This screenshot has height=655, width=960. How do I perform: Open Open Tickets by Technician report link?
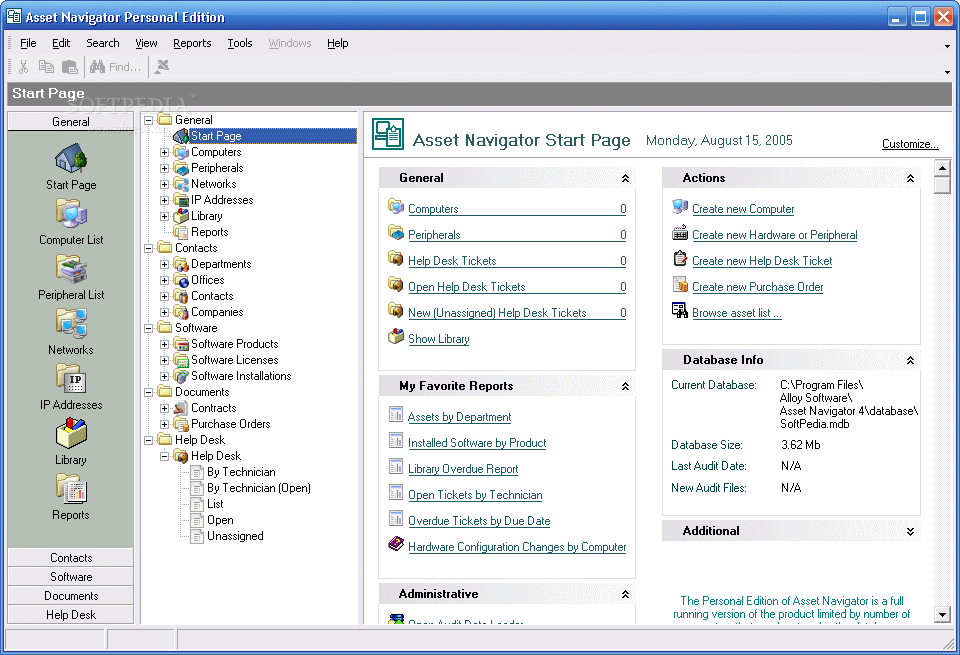[475, 495]
